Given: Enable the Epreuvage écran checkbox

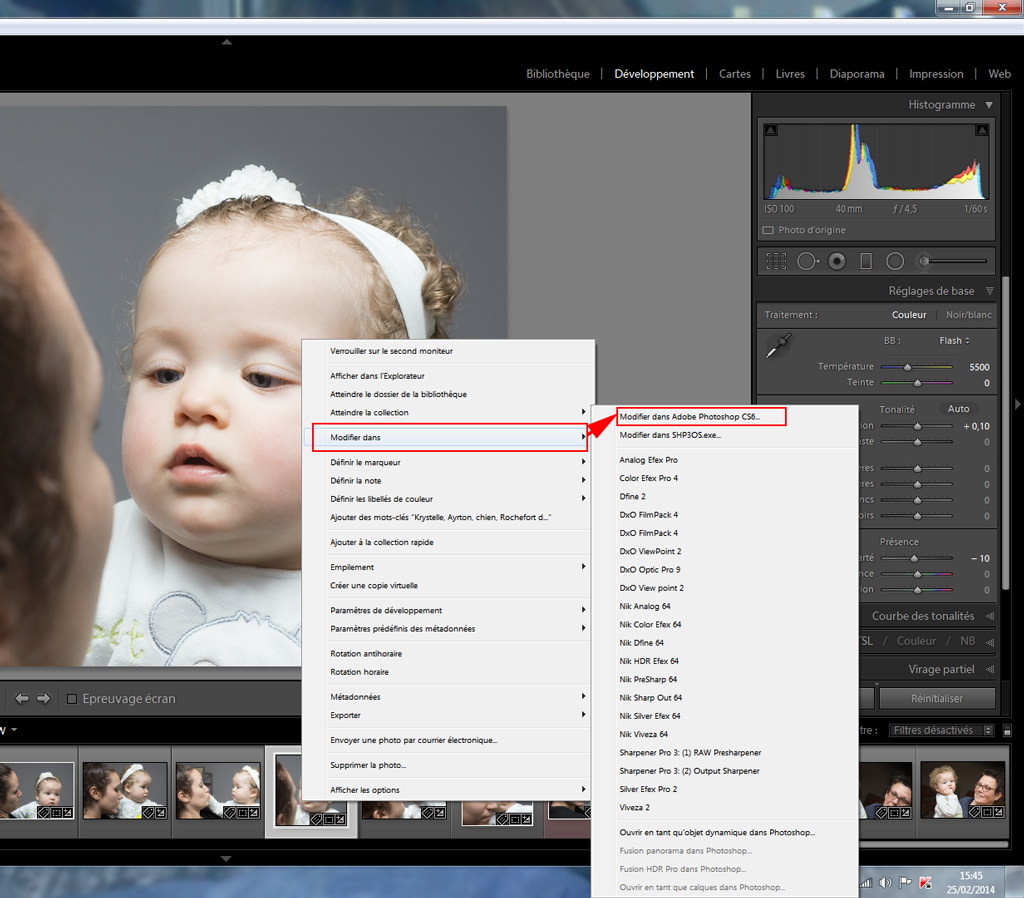Looking at the screenshot, I should click(x=72, y=699).
